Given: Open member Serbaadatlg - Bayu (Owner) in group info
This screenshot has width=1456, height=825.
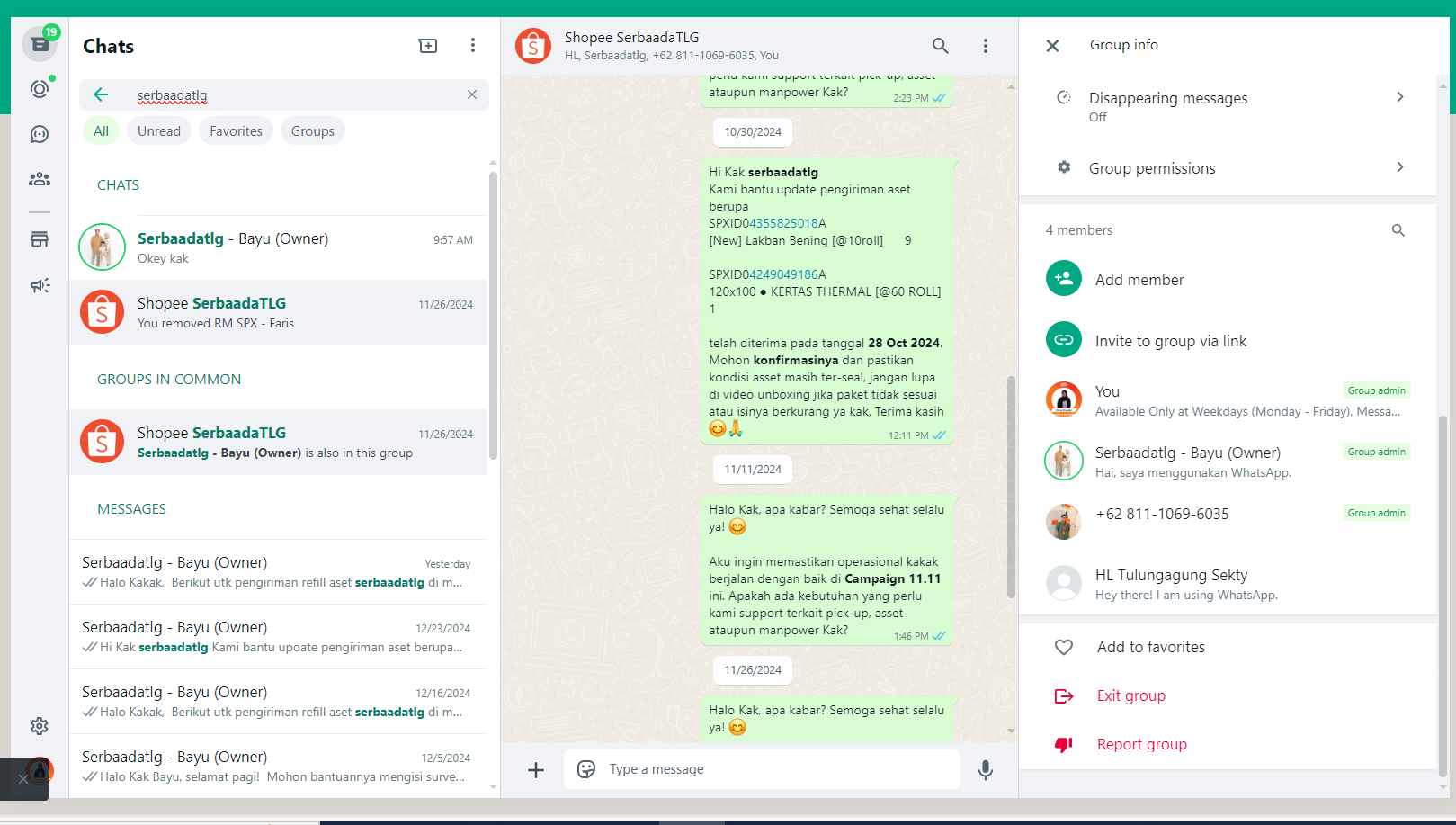Looking at the screenshot, I should [x=1228, y=462].
